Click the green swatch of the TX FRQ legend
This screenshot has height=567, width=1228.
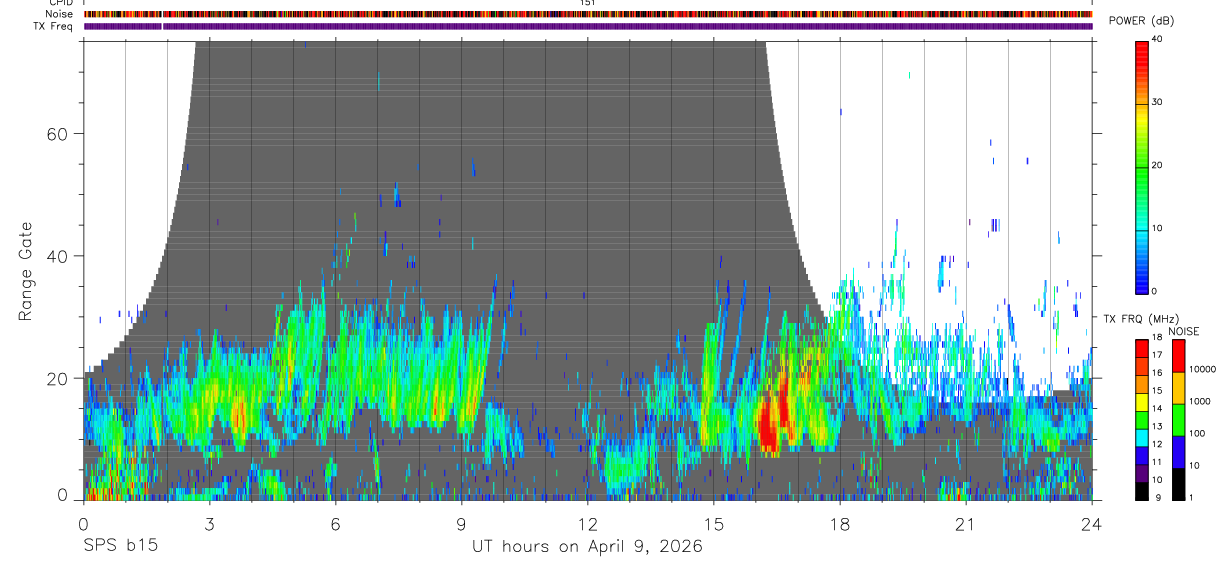pyautogui.click(x=1142, y=420)
